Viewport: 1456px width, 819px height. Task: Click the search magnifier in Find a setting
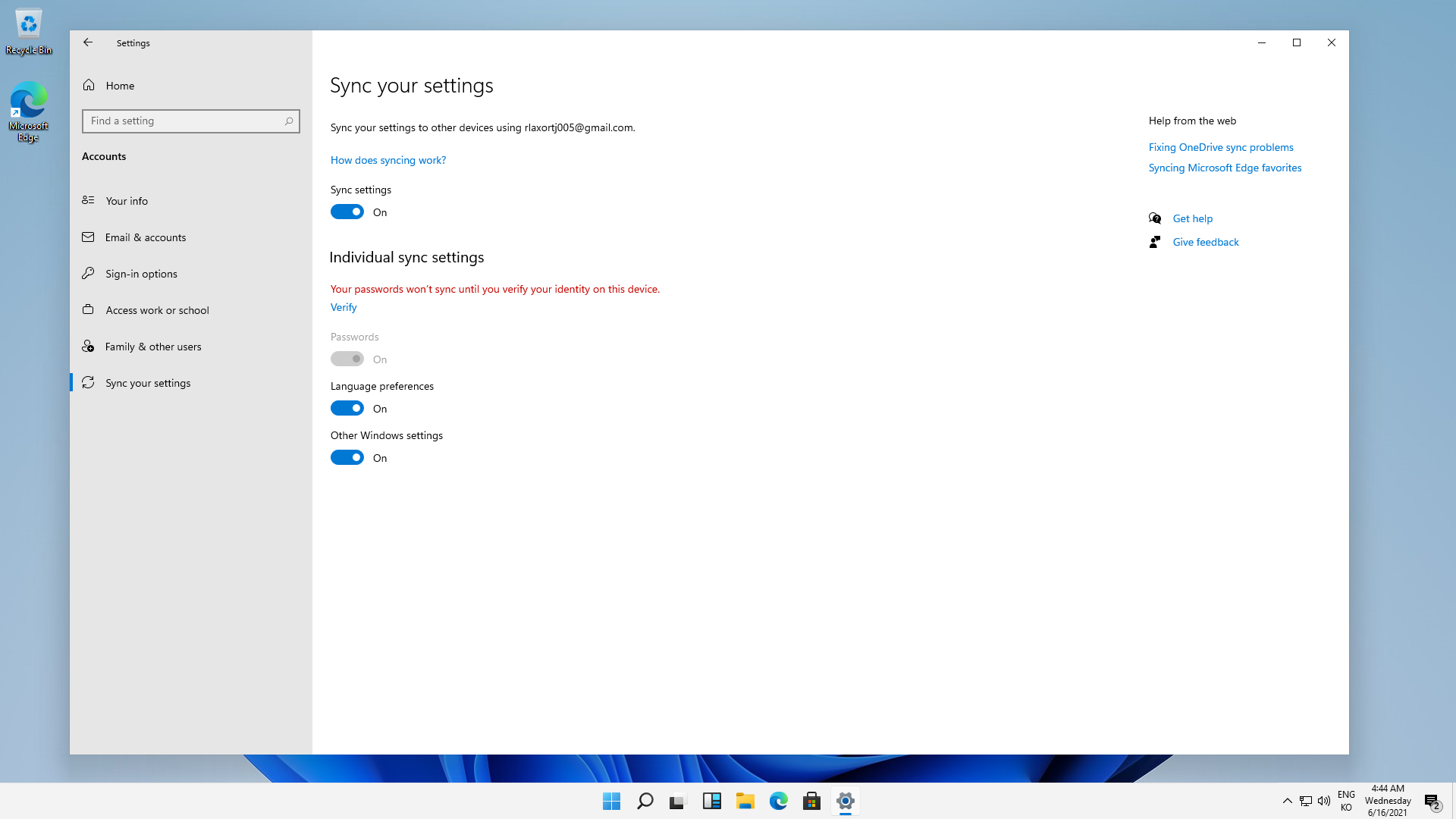tap(289, 121)
